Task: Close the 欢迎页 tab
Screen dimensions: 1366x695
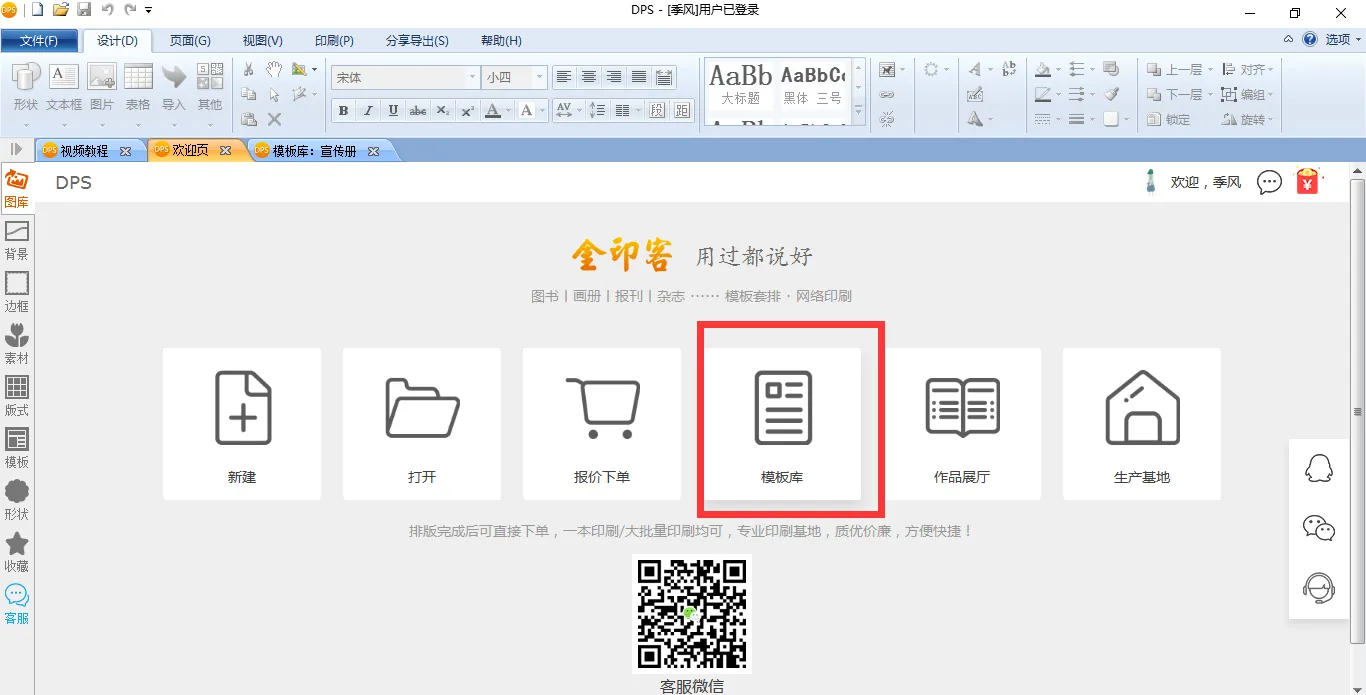Action: (x=225, y=151)
